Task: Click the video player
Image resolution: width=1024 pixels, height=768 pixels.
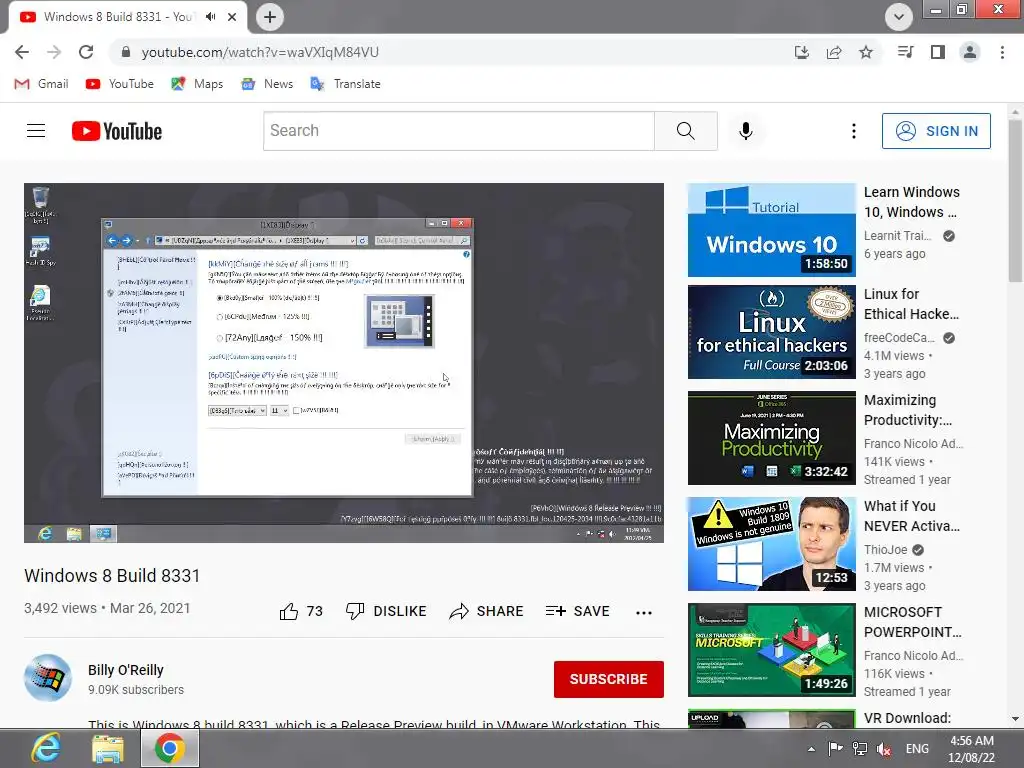Action: coord(344,362)
